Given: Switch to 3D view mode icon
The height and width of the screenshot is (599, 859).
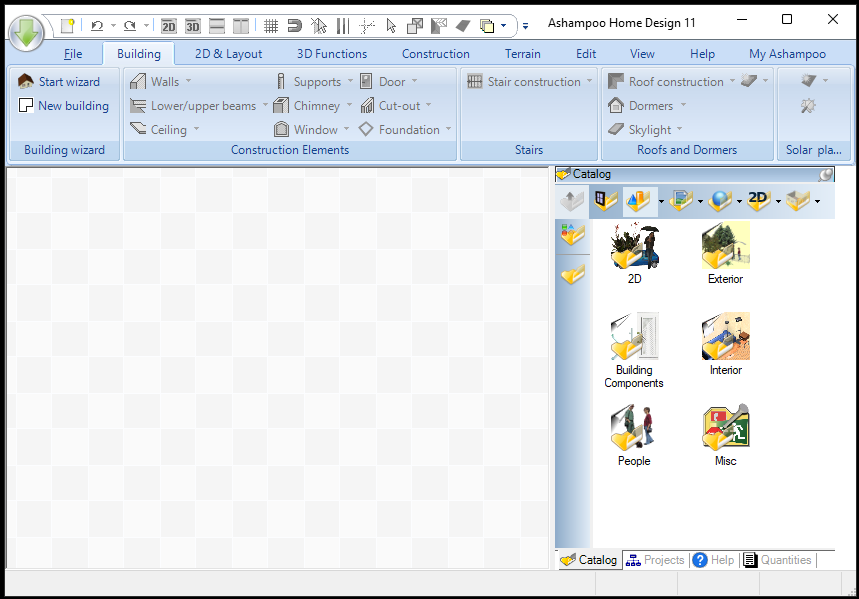Looking at the screenshot, I should coord(192,26).
